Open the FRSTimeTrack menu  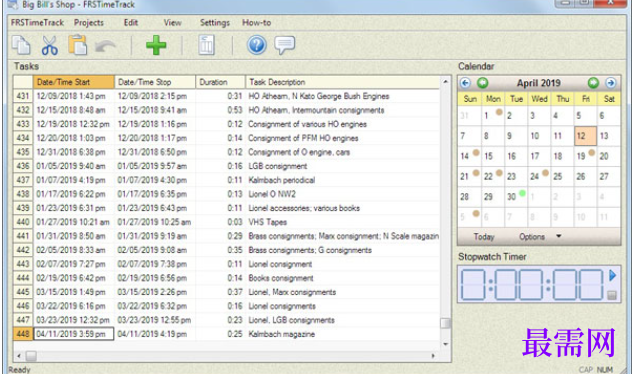coord(37,23)
